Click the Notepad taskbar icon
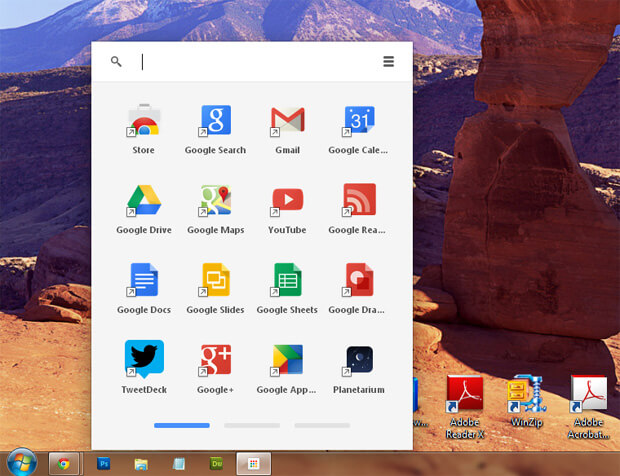Screen dimensions: 620x476 pos(179,463)
